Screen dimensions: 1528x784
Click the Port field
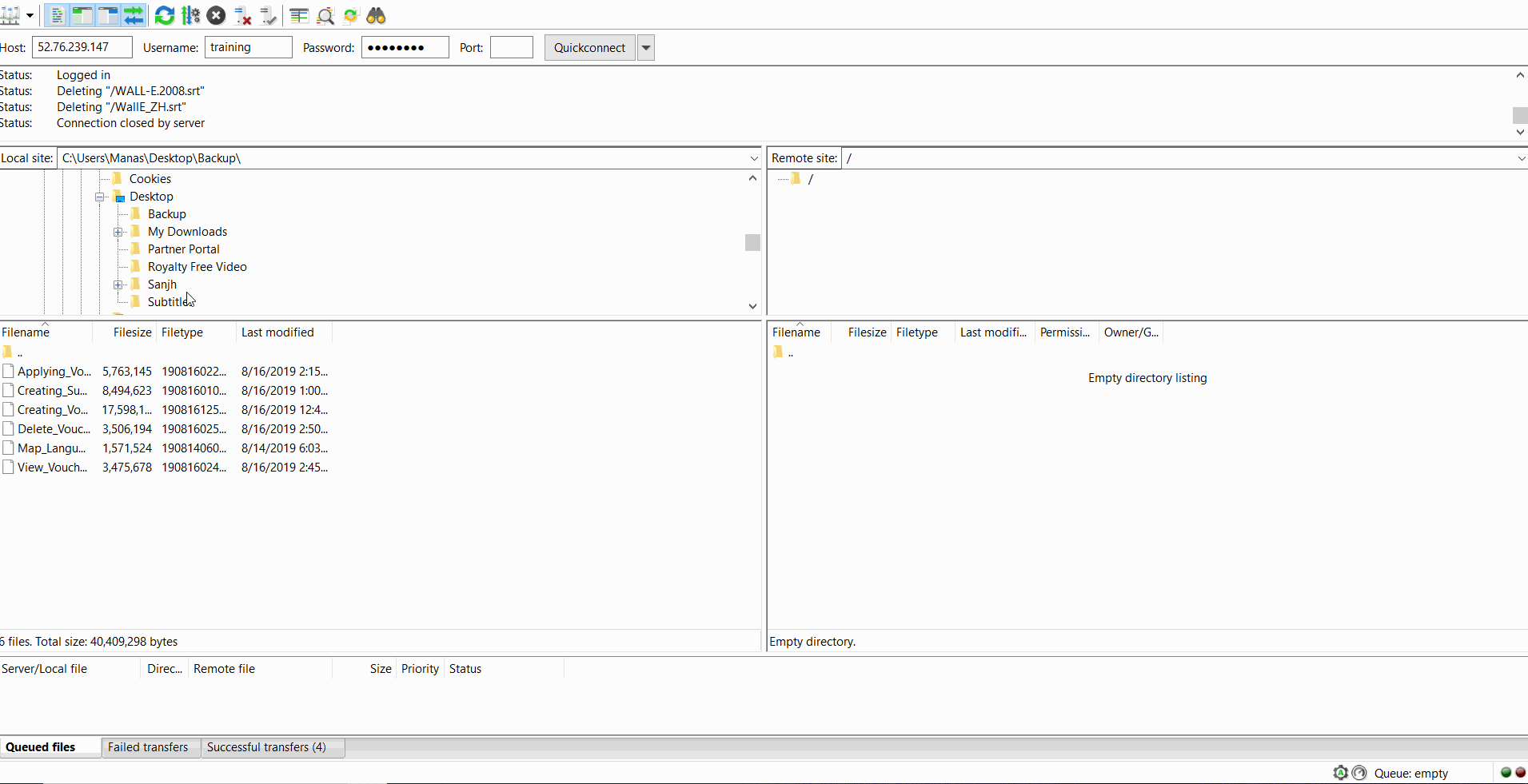[x=512, y=47]
